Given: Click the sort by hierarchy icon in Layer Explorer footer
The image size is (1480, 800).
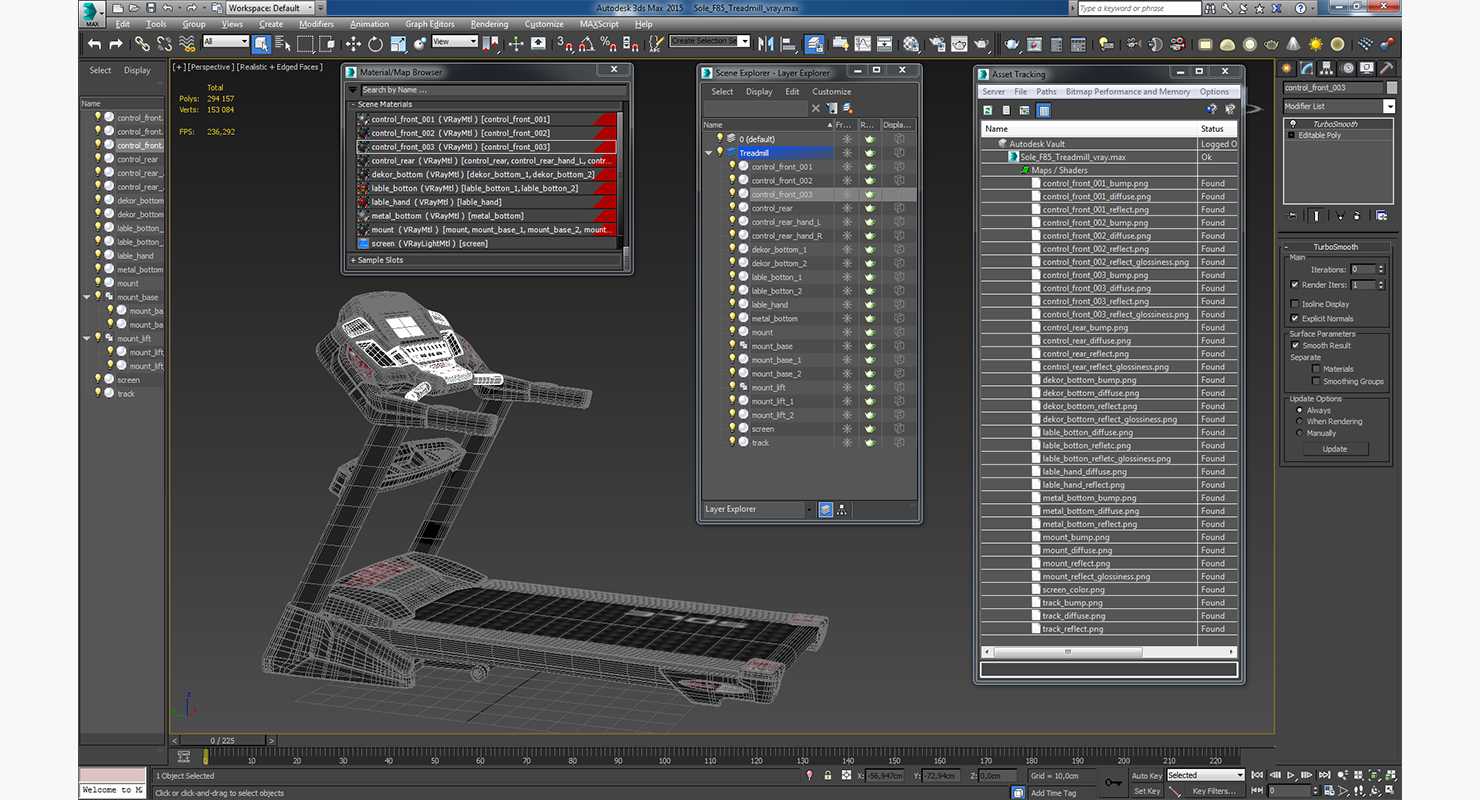Looking at the screenshot, I should [842, 509].
